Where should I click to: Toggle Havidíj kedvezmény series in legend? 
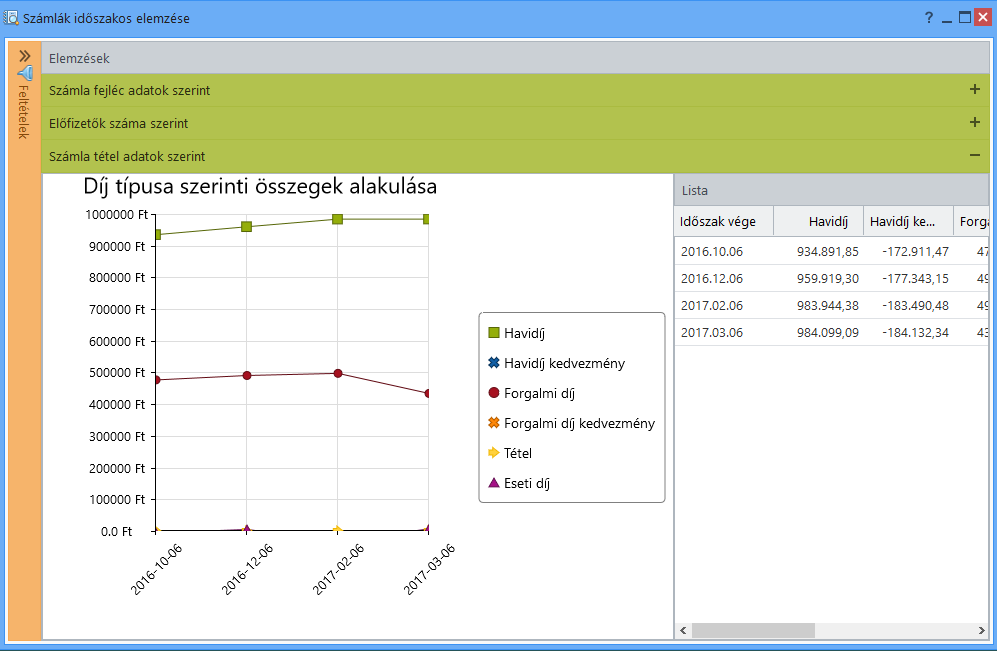[556, 363]
